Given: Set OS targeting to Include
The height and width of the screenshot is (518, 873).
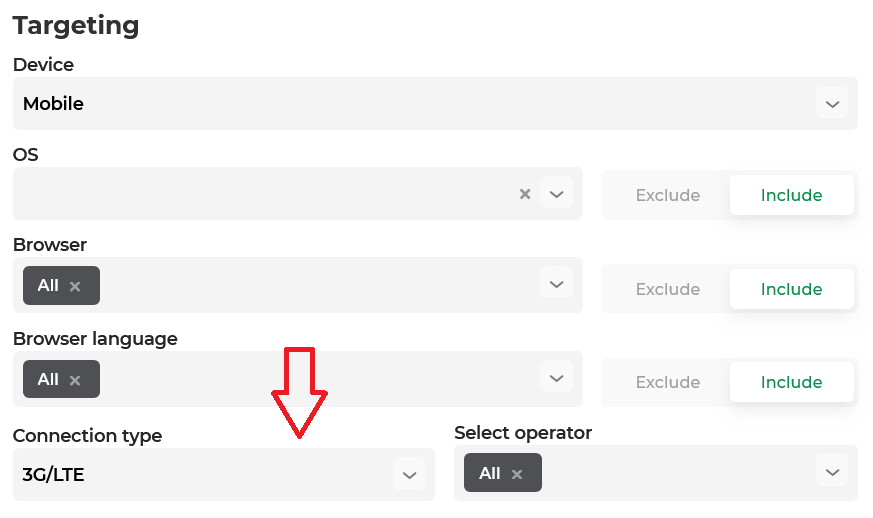Looking at the screenshot, I should 791,195.
